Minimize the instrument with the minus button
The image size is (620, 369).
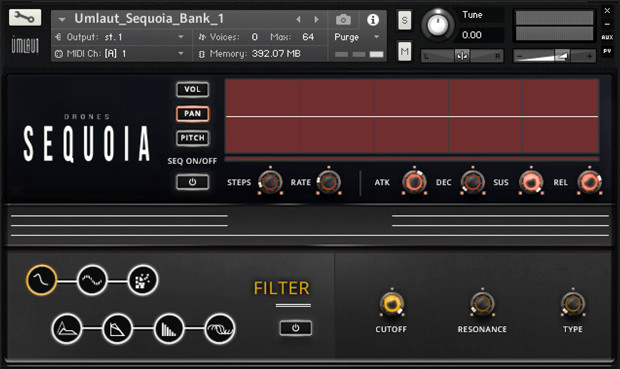(607, 24)
